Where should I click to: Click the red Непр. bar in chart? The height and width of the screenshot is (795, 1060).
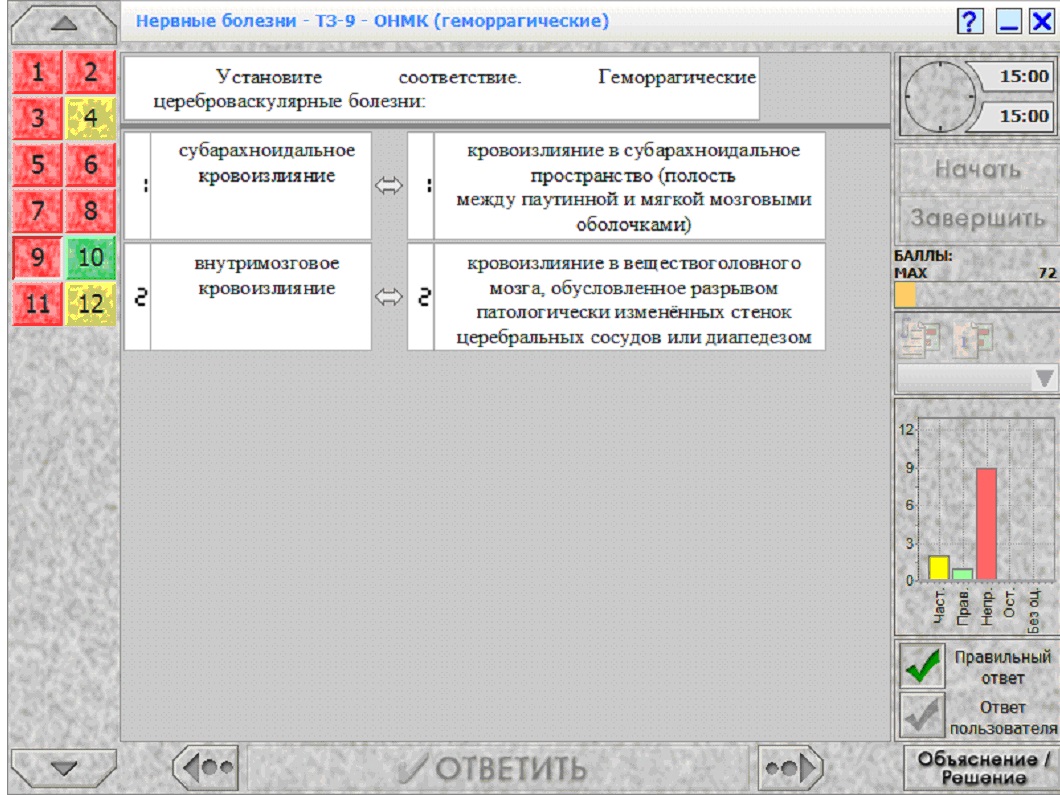pyautogui.click(x=986, y=524)
